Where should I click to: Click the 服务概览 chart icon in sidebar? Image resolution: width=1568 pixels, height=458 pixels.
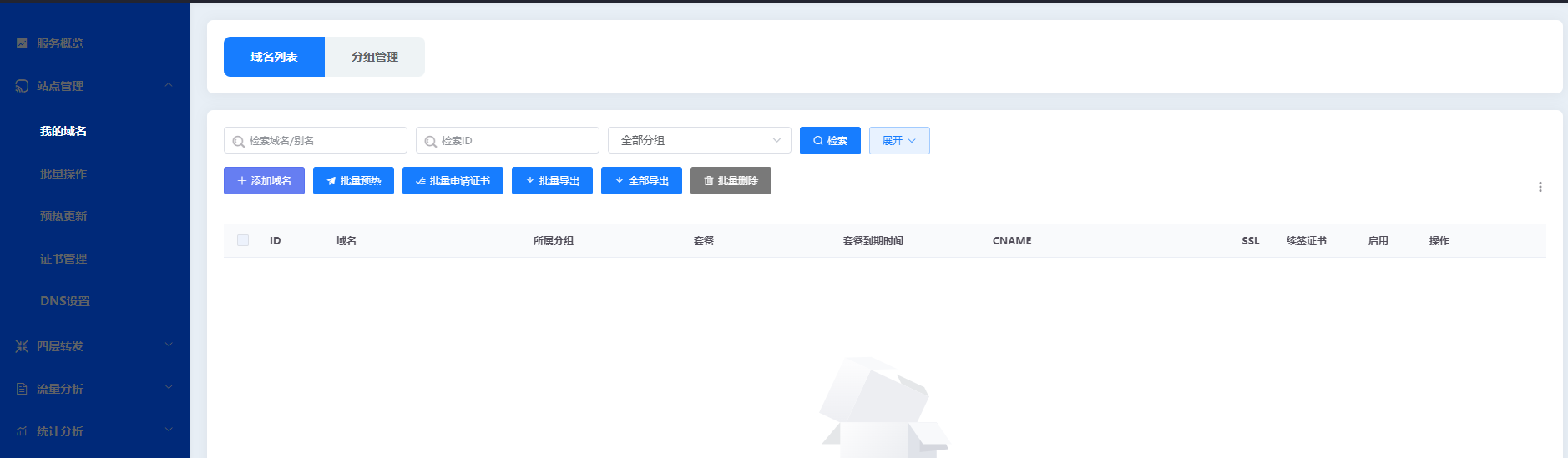(x=22, y=43)
